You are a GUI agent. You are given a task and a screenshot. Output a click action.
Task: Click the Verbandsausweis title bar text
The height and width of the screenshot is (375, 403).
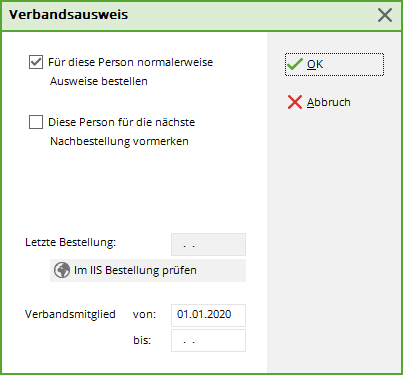68,15
